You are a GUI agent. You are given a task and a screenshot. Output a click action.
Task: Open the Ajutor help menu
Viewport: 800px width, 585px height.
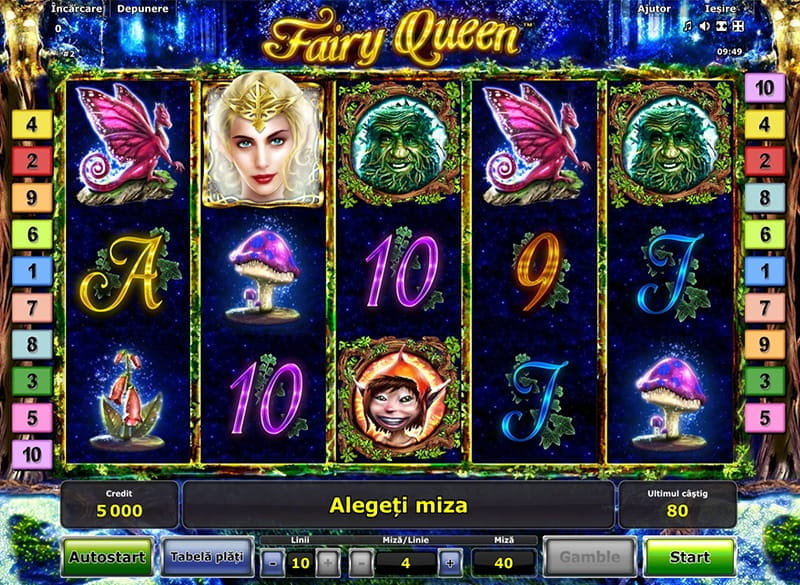click(x=654, y=9)
